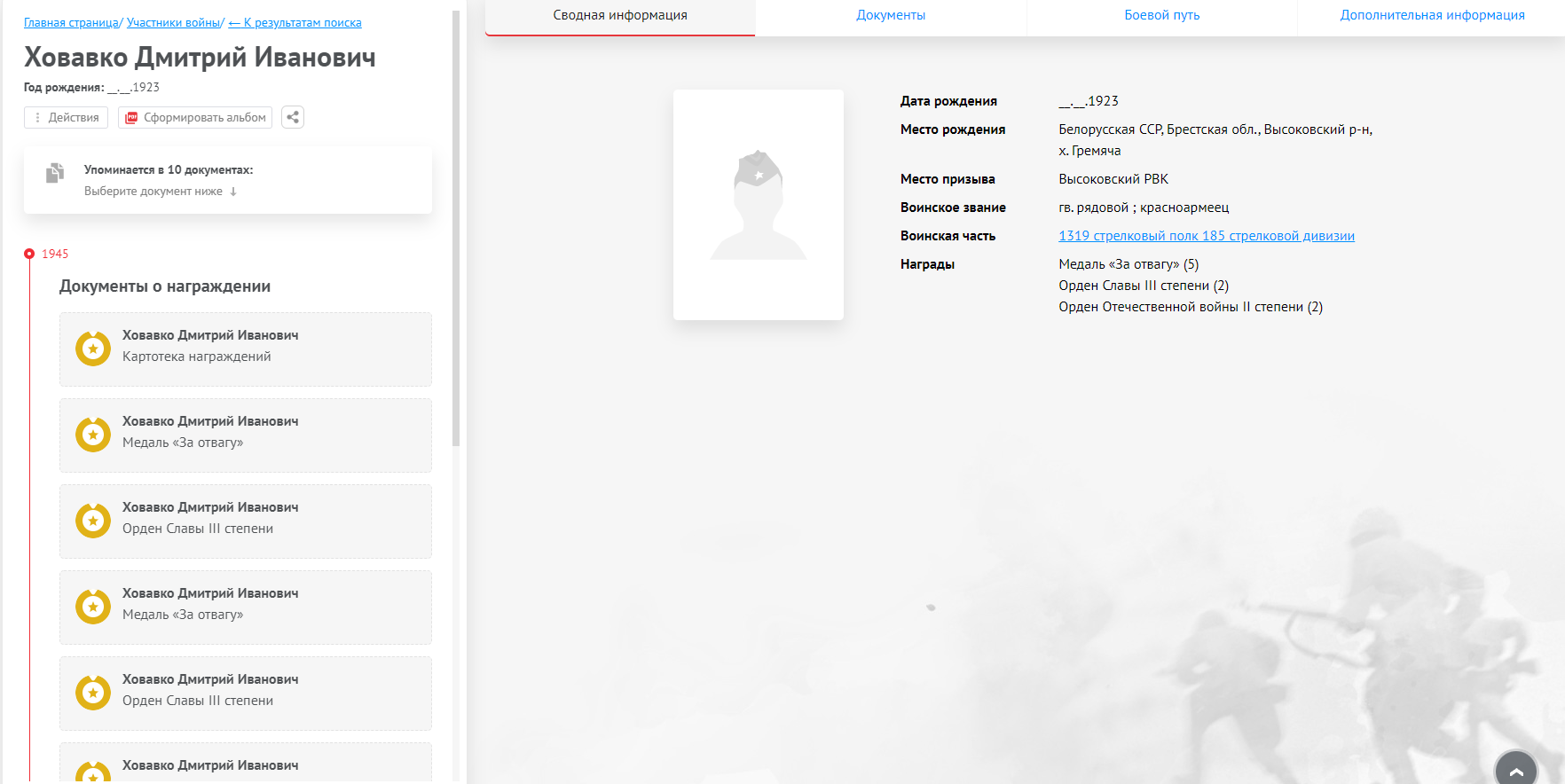
Task: Go to Главная страница breadcrumb
Action: tap(71, 23)
